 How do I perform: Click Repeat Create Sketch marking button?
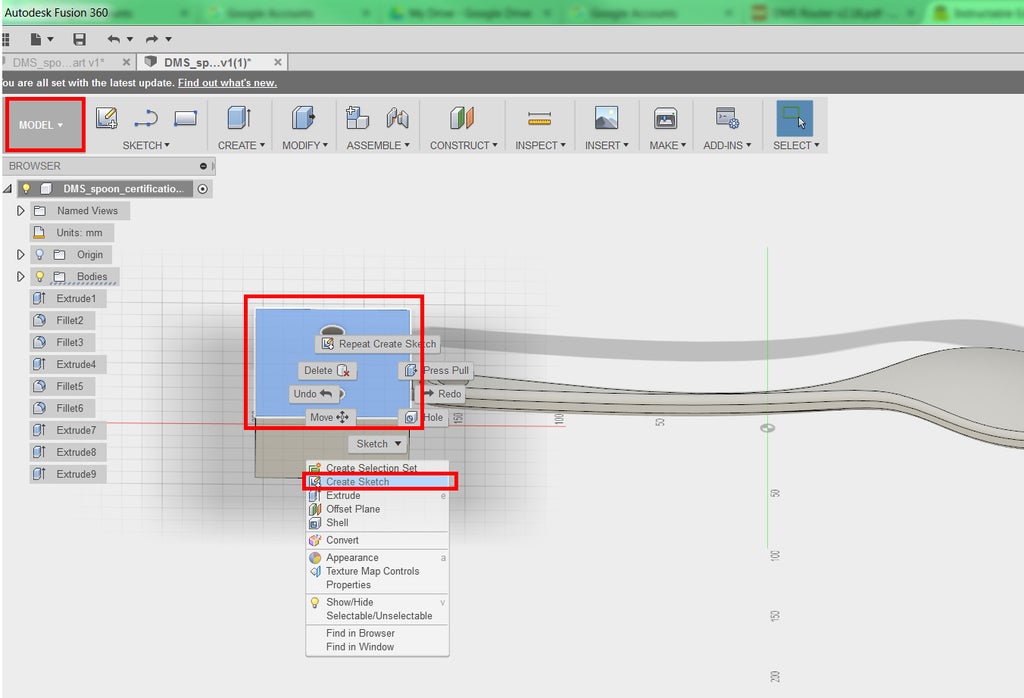(x=379, y=344)
